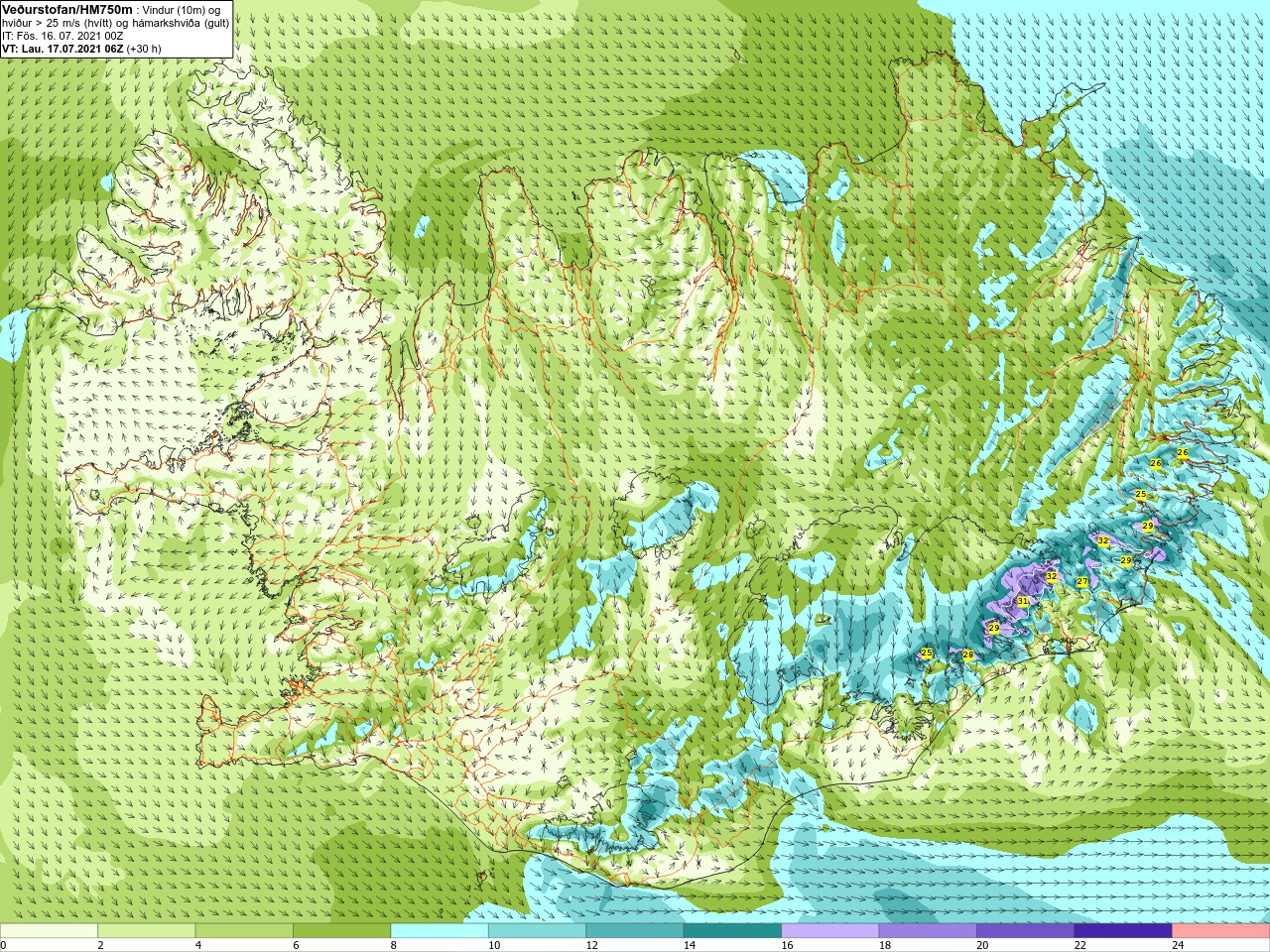Pick the 22–24 m/s dark indigo legend swatch

pyautogui.click(x=1123, y=930)
